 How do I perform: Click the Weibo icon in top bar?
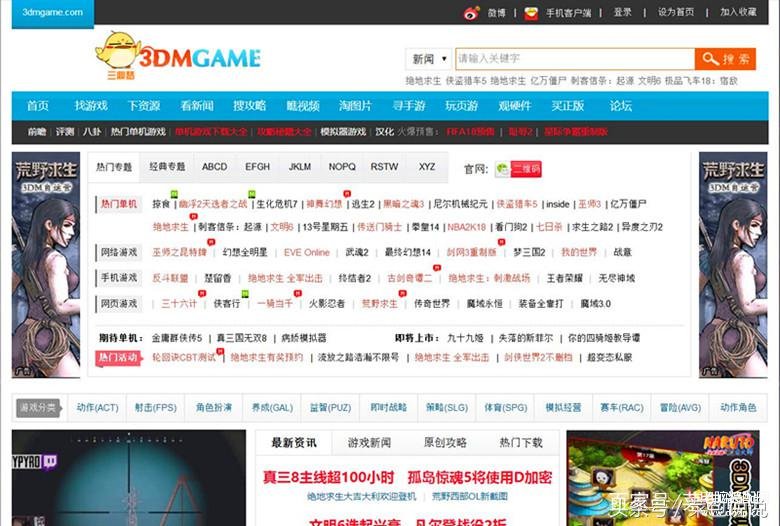click(x=471, y=13)
